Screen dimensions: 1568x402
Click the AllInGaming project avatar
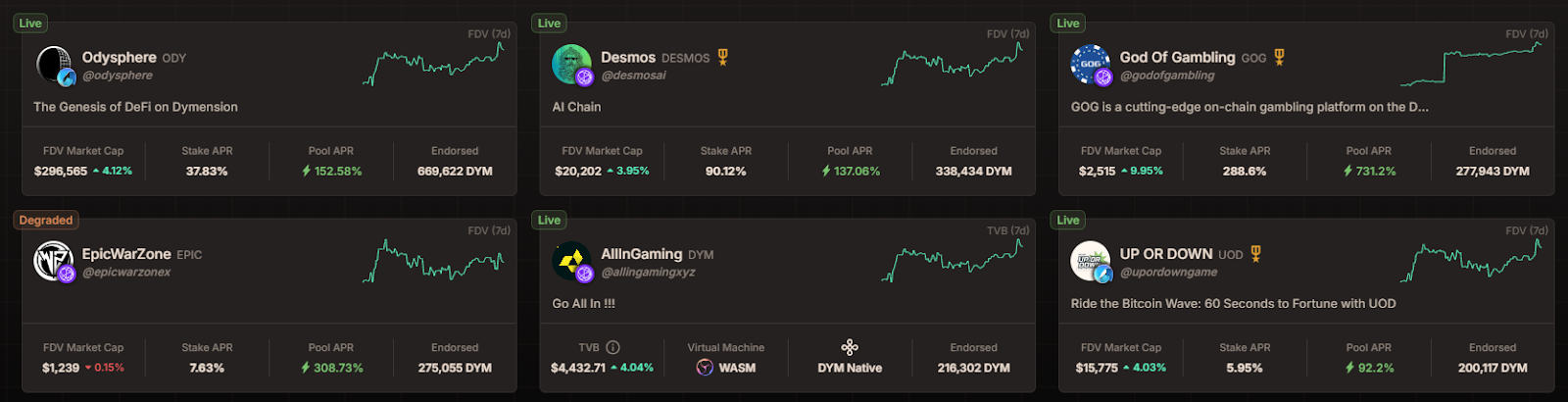tap(572, 261)
